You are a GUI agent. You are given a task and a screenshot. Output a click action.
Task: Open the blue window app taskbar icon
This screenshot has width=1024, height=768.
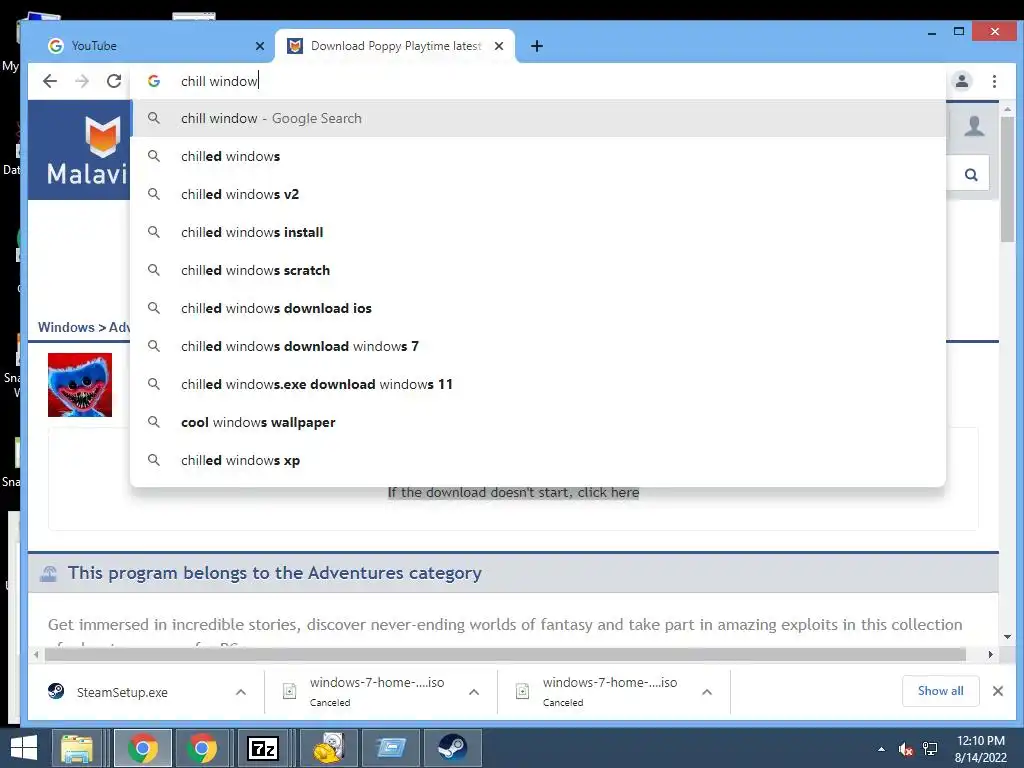click(x=391, y=748)
